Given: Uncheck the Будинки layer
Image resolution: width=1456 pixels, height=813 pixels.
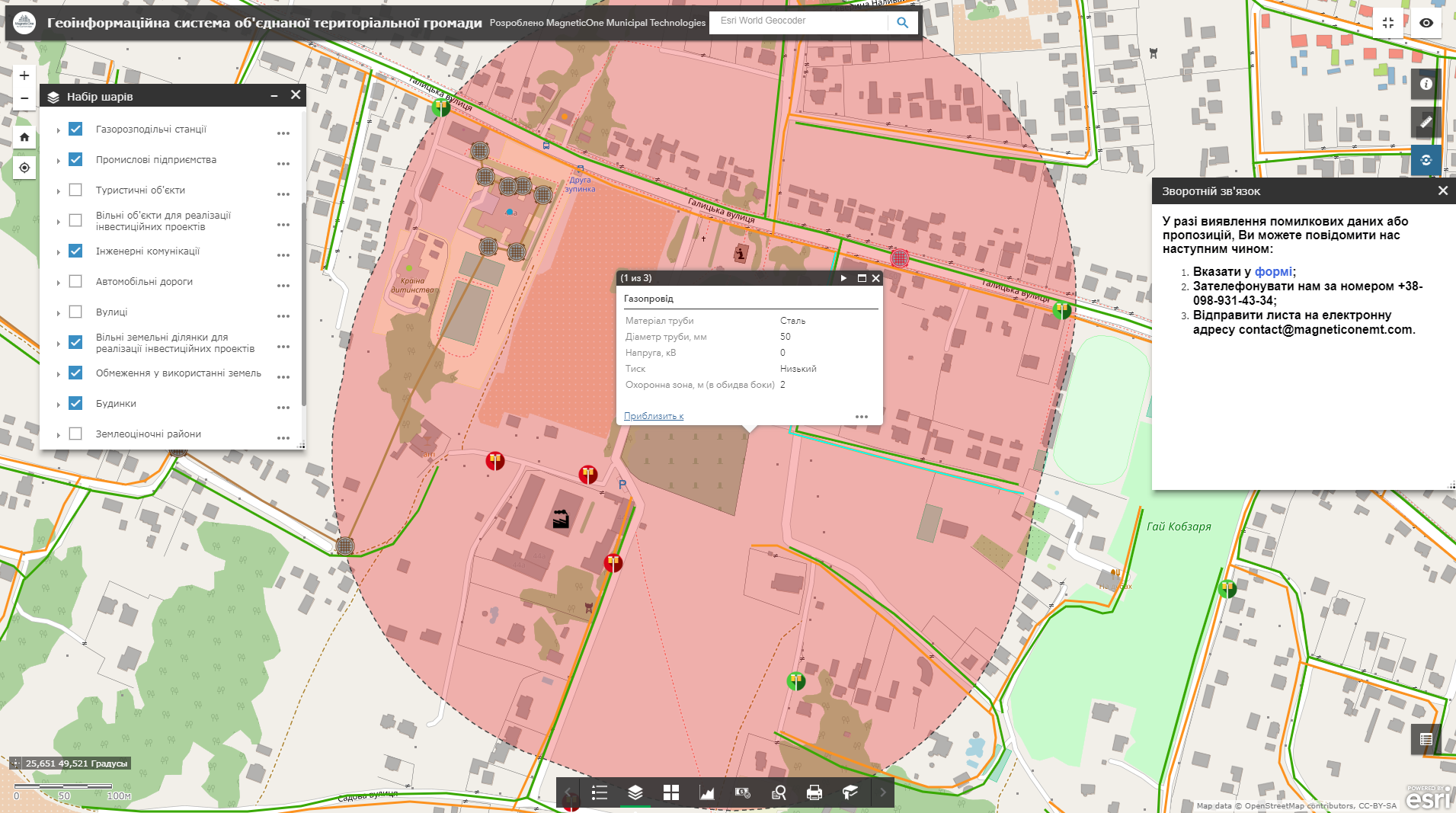Looking at the screenshot, I should [75, 403].
